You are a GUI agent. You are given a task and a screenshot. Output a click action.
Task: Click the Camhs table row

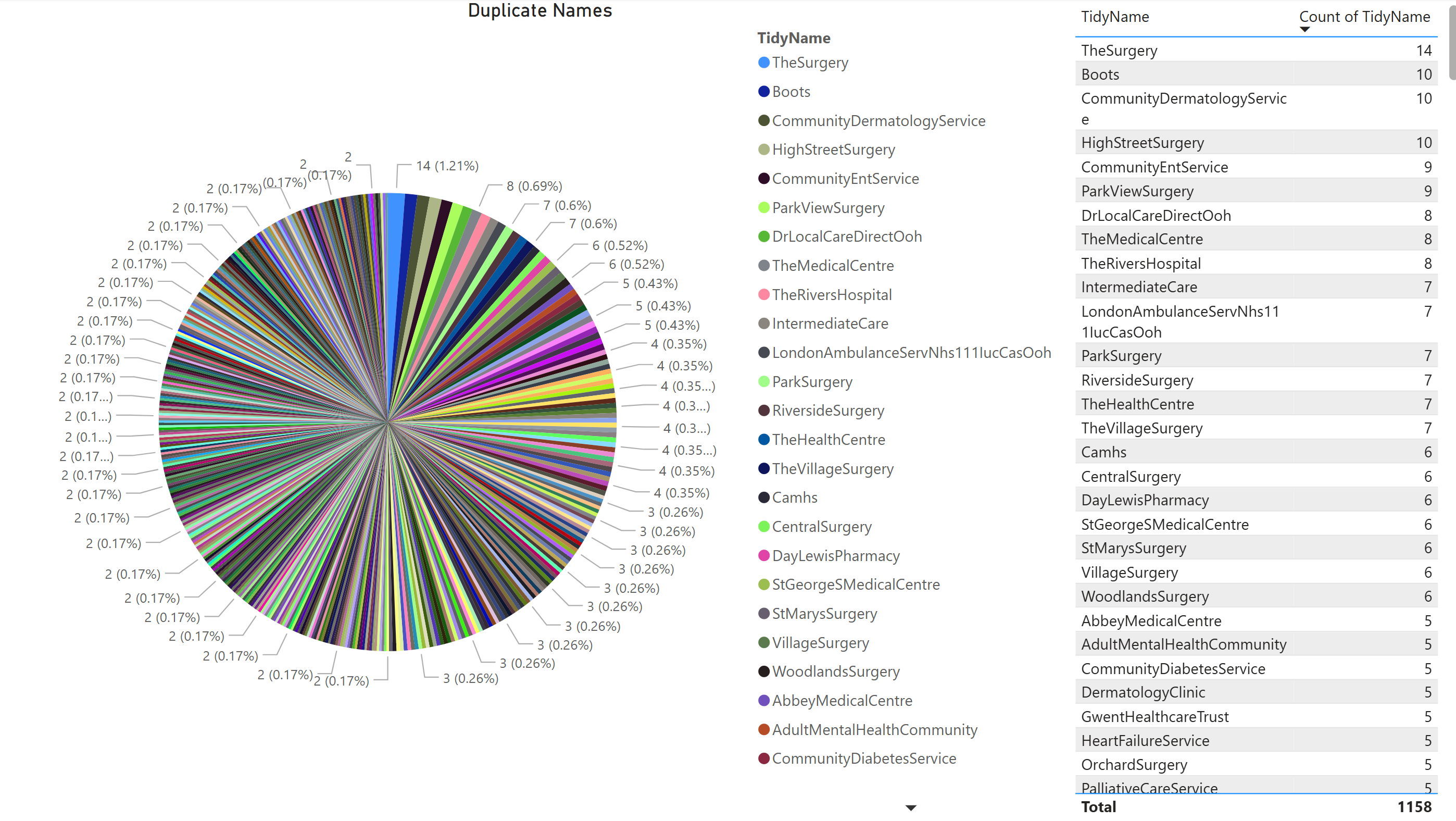point(1256,452)
